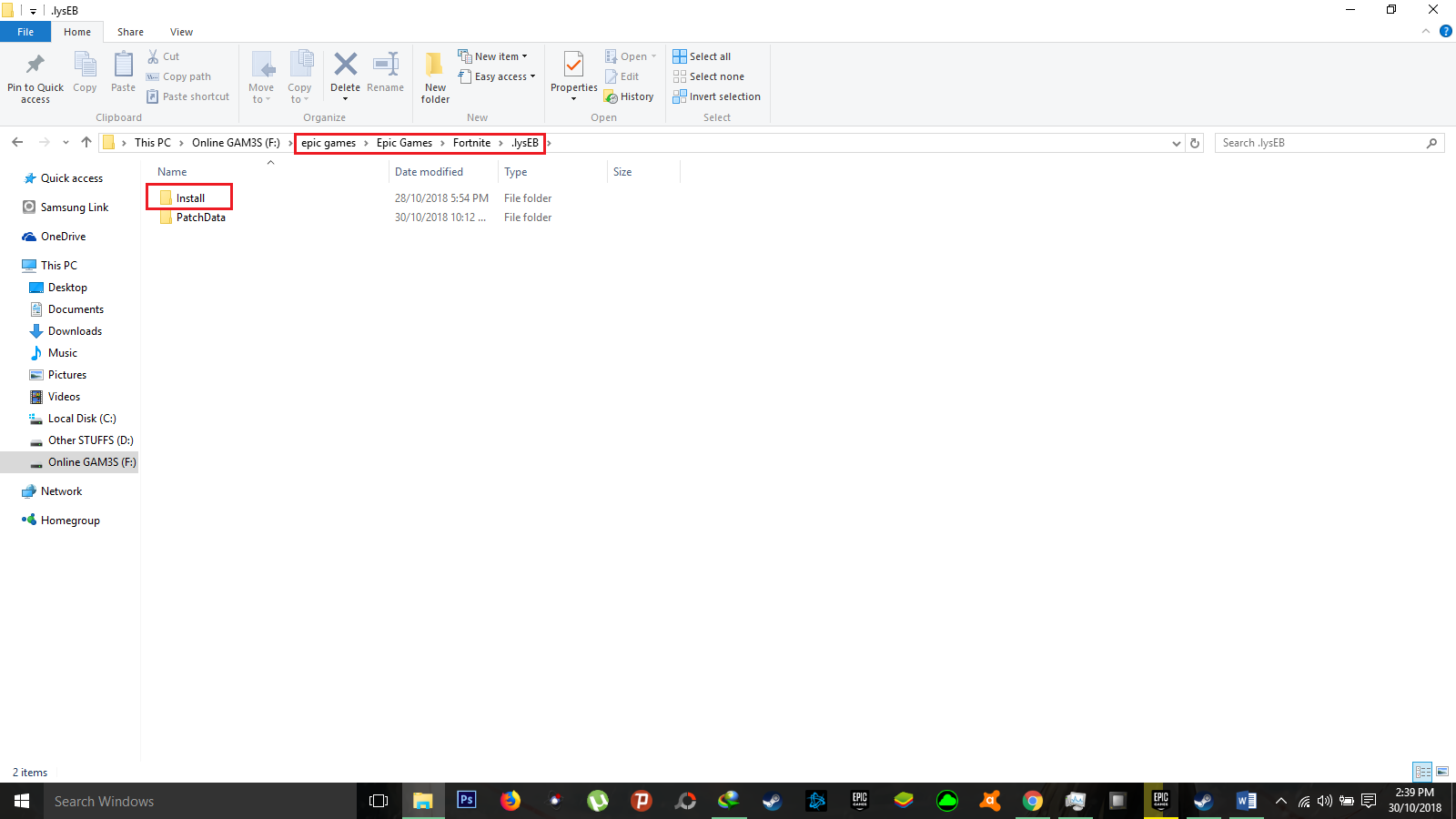Open the New item dropdown

pos(495,56)
